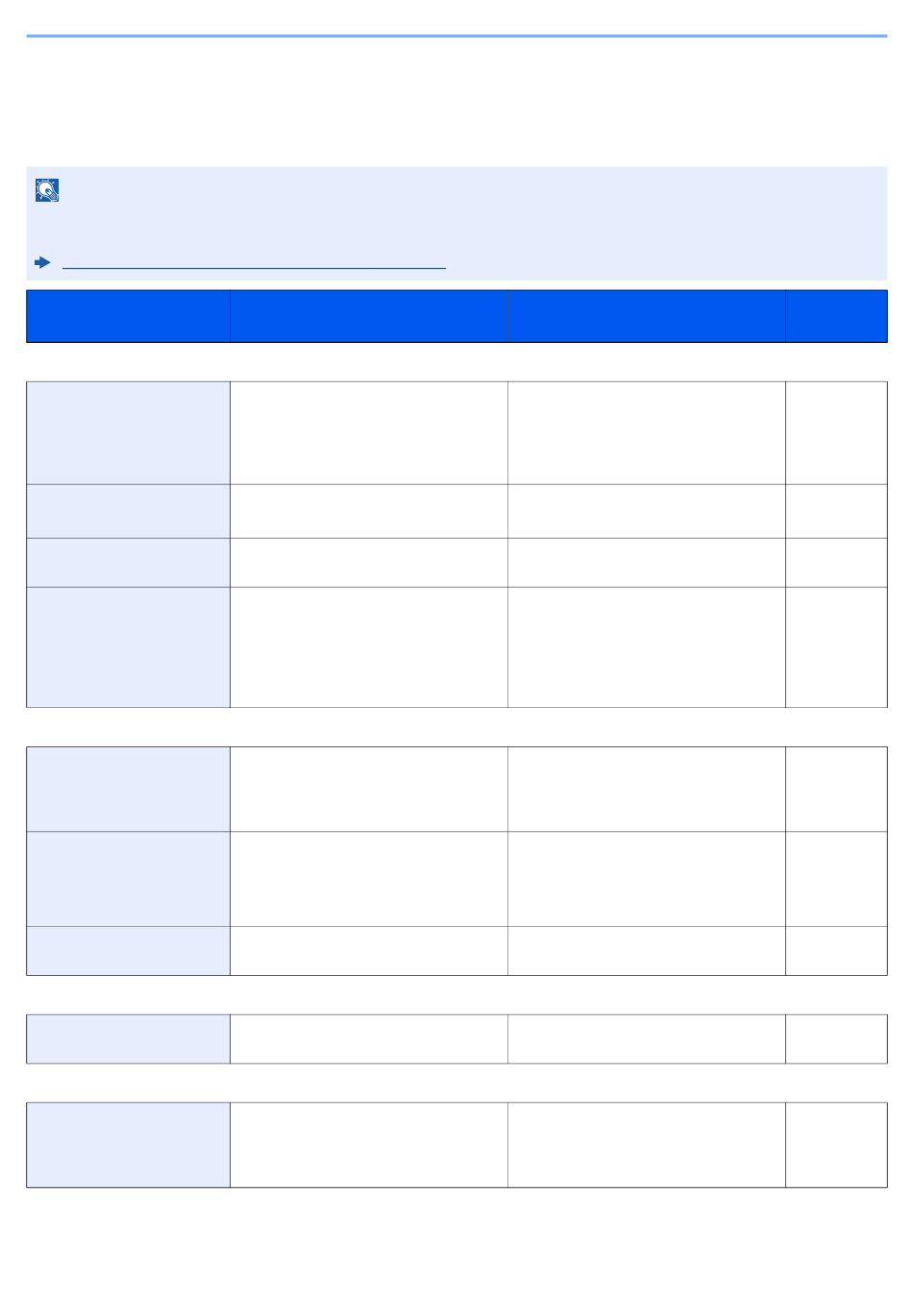
Task: Click the middle white cell of bottom table
Action: [647, 1145]
